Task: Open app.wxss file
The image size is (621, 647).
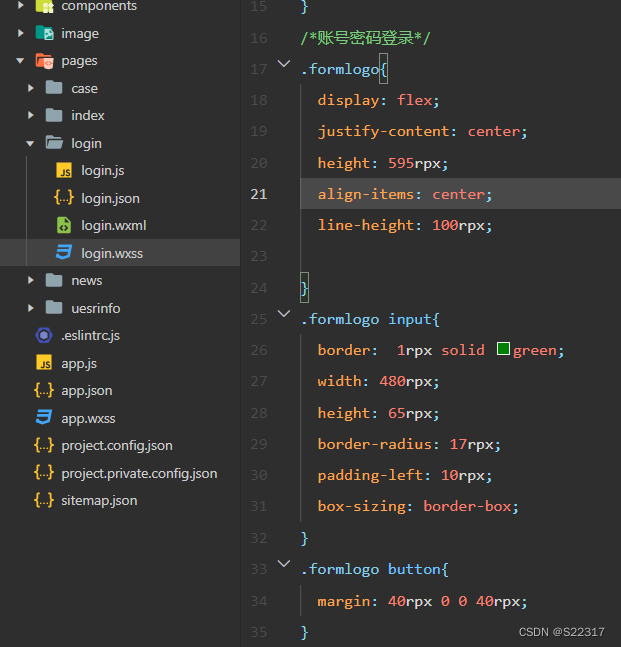Action: coord(88,418)
